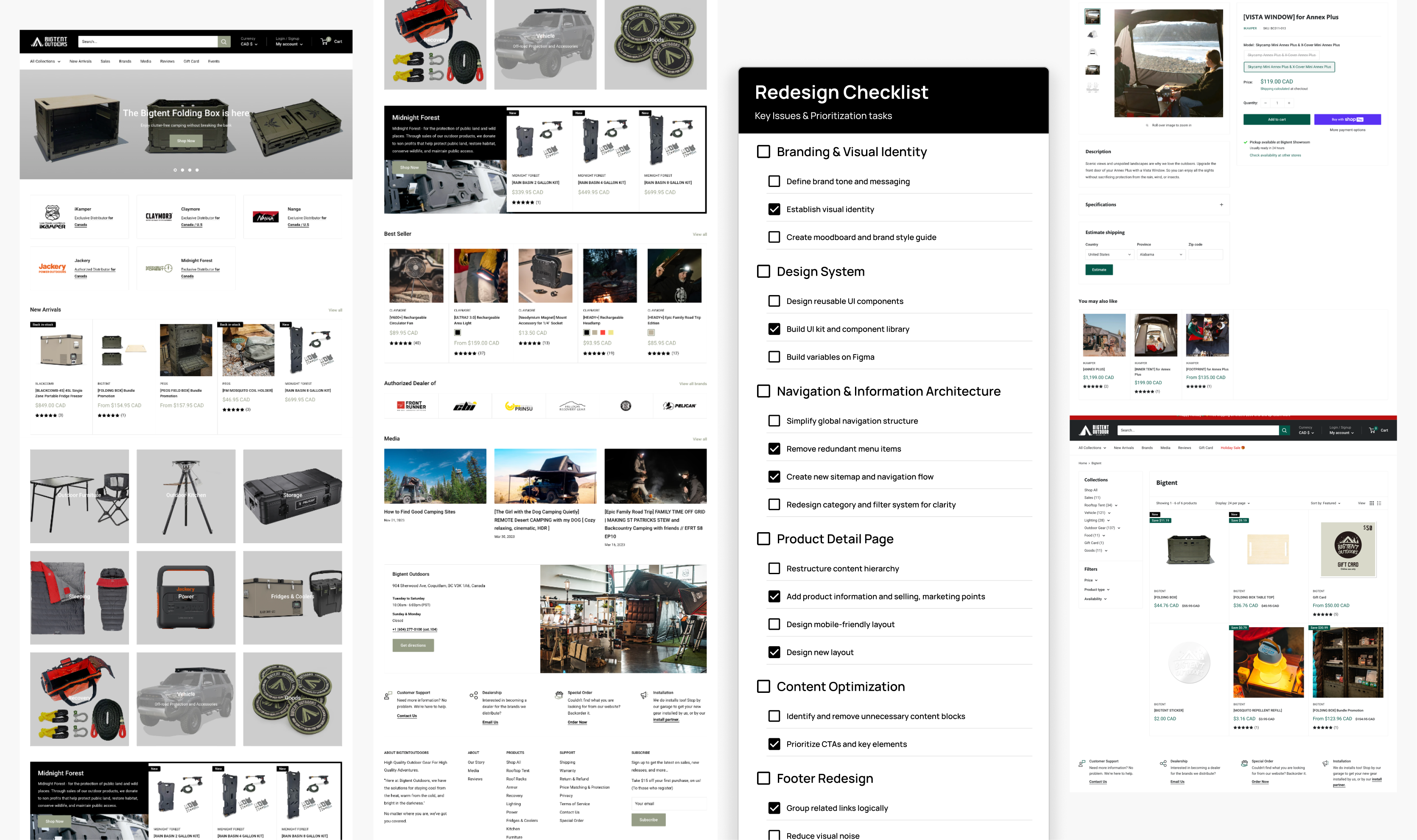Uncheck Remove redundant menu items
This screenshot has height=840, width=1417.
coord(774,449)
